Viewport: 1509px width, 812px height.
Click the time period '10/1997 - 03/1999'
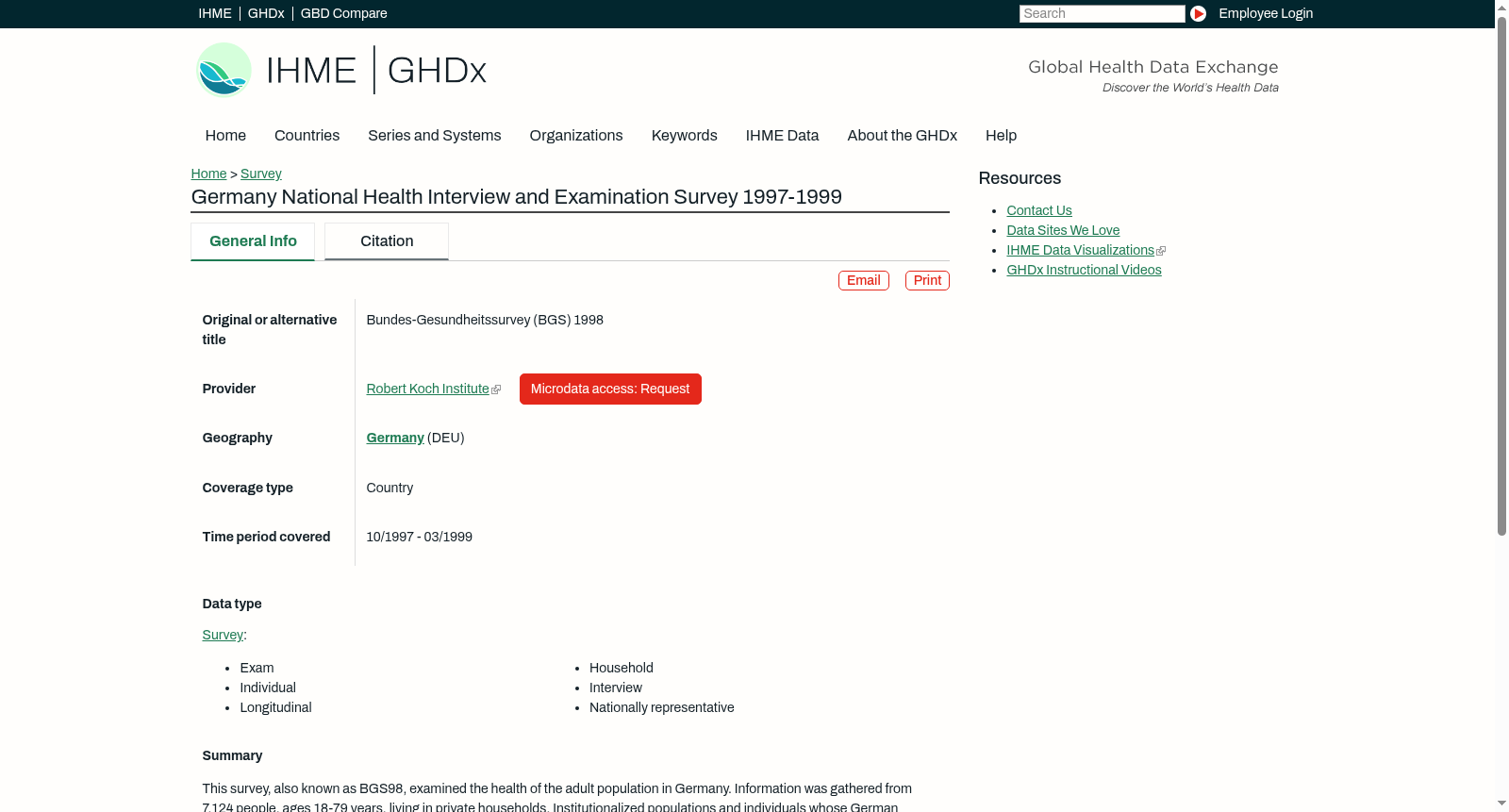pos(420,537)
